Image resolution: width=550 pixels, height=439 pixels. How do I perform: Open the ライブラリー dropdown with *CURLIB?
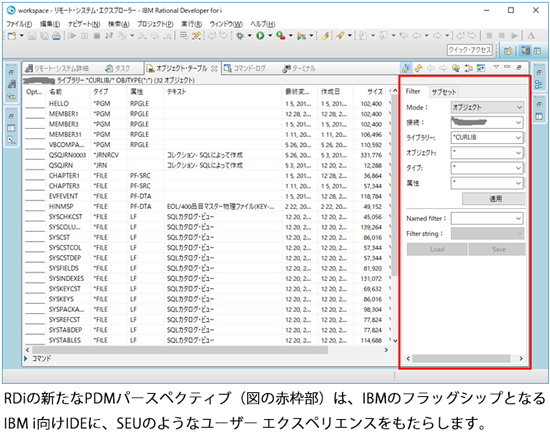487,137
